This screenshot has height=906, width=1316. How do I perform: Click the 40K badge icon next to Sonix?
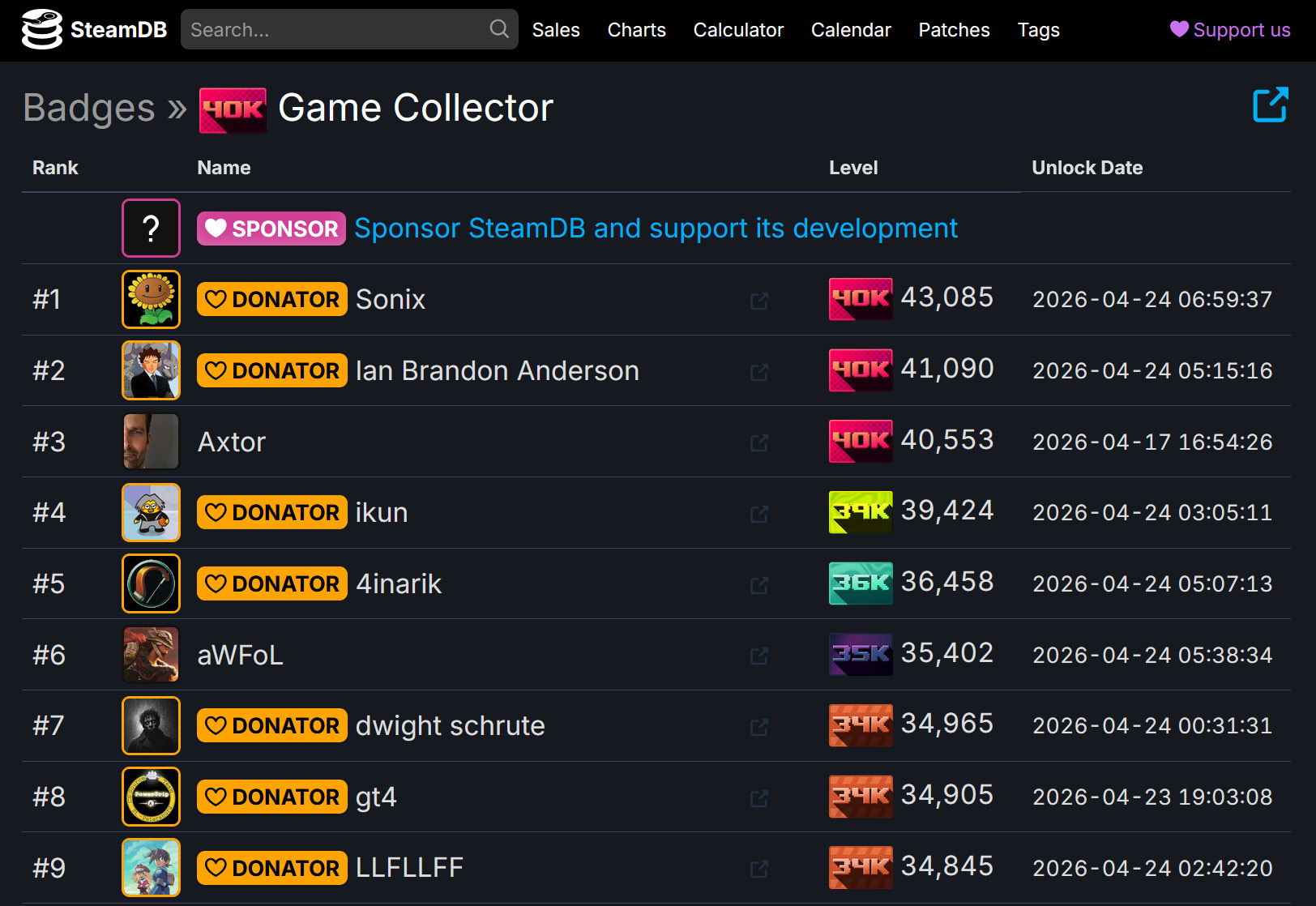(x=860, y=299)
